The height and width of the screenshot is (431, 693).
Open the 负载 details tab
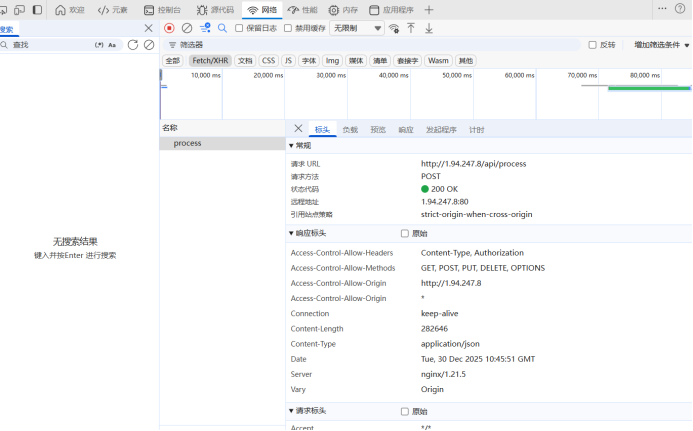(350, 130)
